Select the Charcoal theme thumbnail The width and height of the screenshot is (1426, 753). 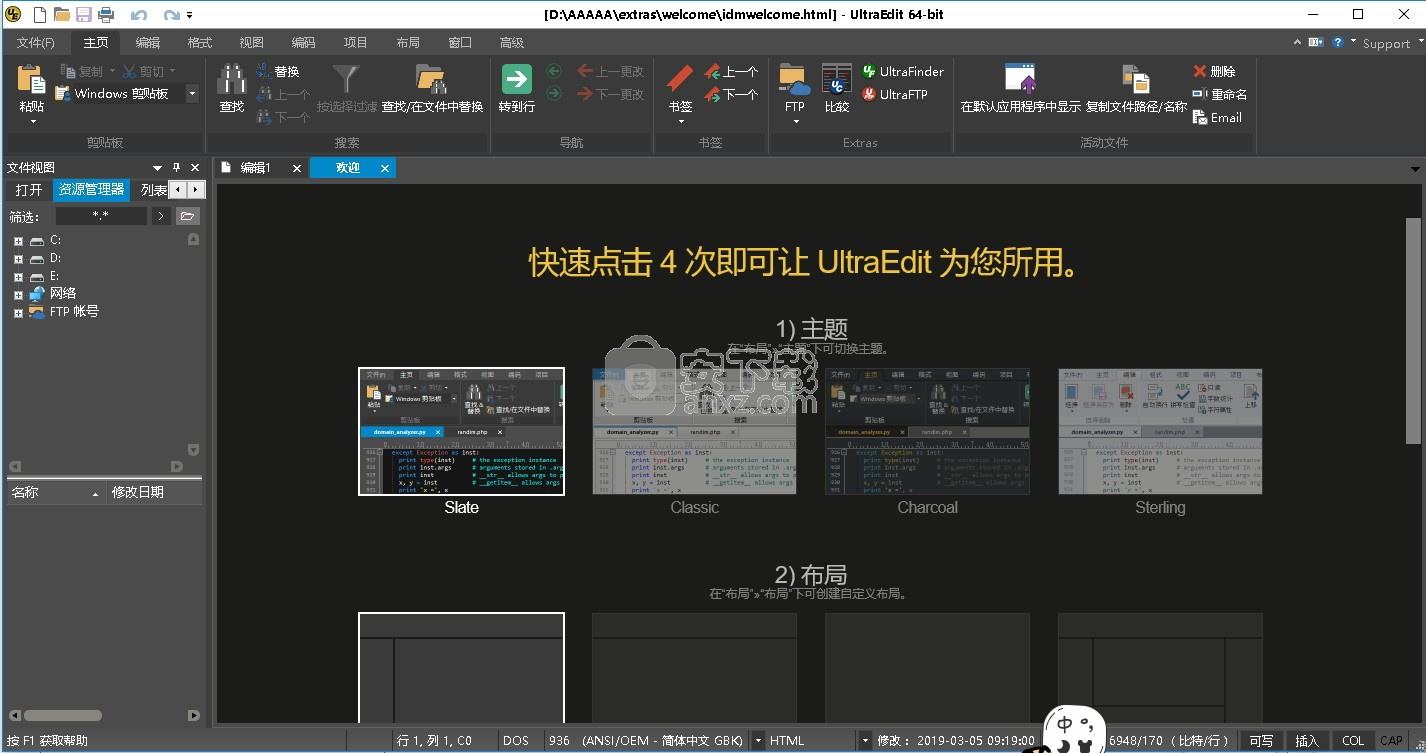927,432
